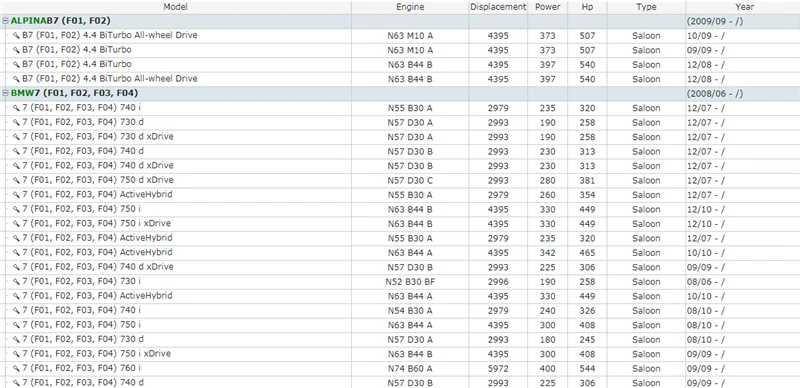Select the BMW 7 (F01, F02, F03, F04) group row
This screenshot has width=800, height=388.
pyautogui.click(x=400, y=94)
